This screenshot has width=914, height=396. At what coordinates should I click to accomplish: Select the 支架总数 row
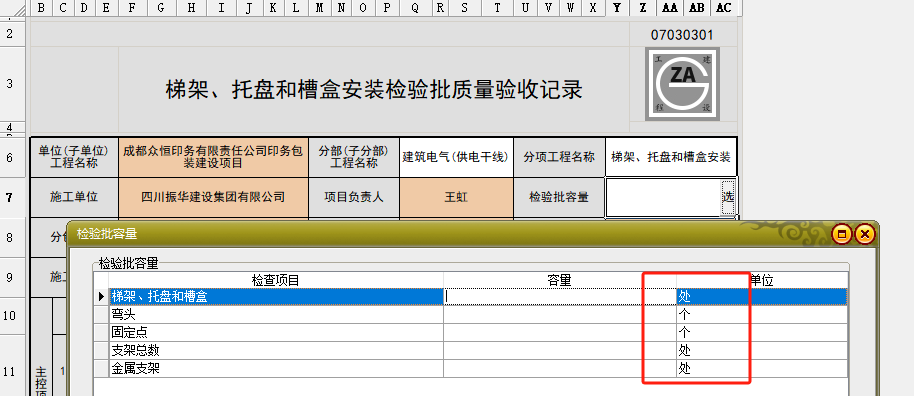[x=470, y=351]
